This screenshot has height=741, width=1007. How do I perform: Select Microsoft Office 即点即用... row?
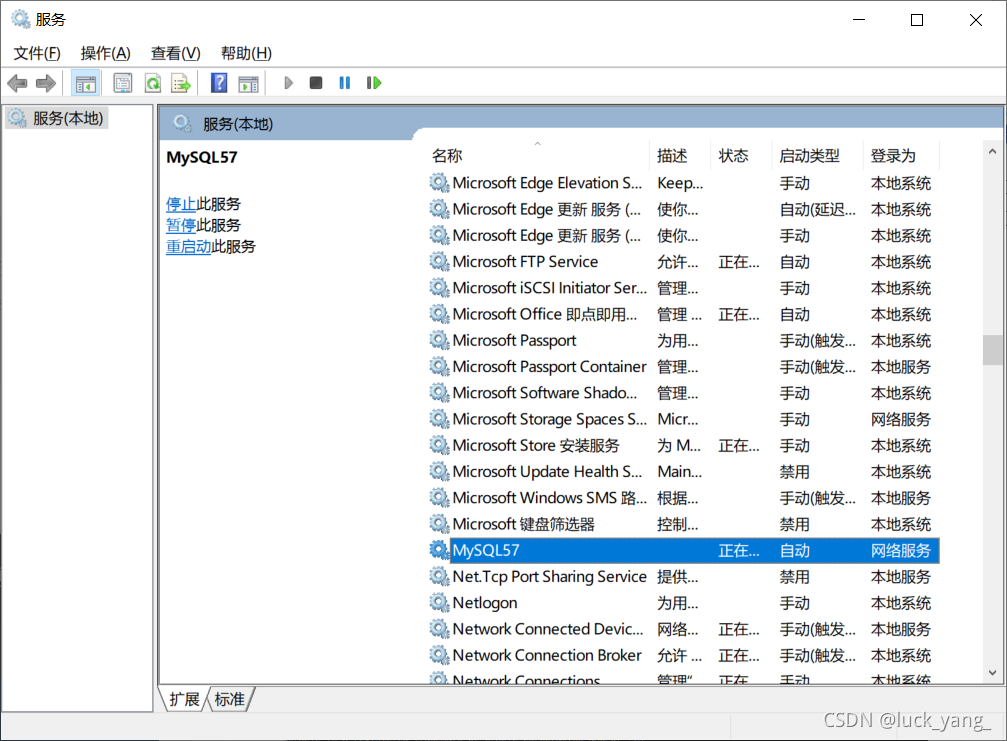[x=683, y=314]
